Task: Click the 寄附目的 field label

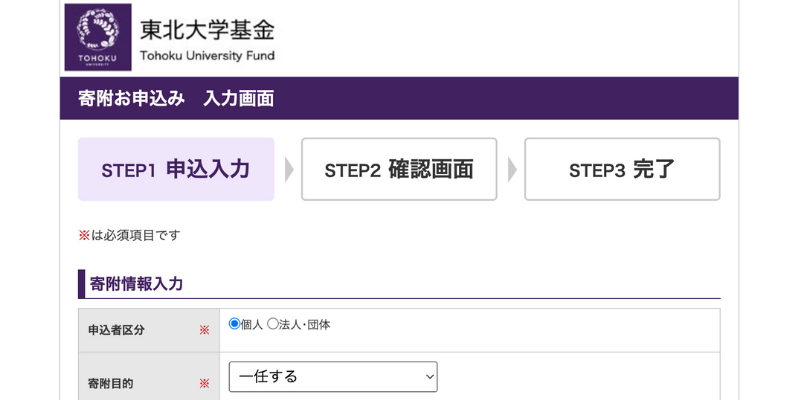Action: coord(111,384)
